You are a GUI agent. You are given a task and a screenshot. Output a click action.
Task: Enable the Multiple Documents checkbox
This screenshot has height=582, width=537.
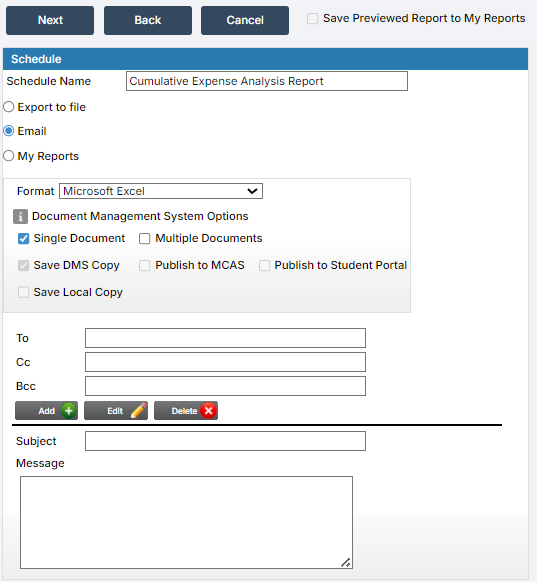(x=144, y=239)
